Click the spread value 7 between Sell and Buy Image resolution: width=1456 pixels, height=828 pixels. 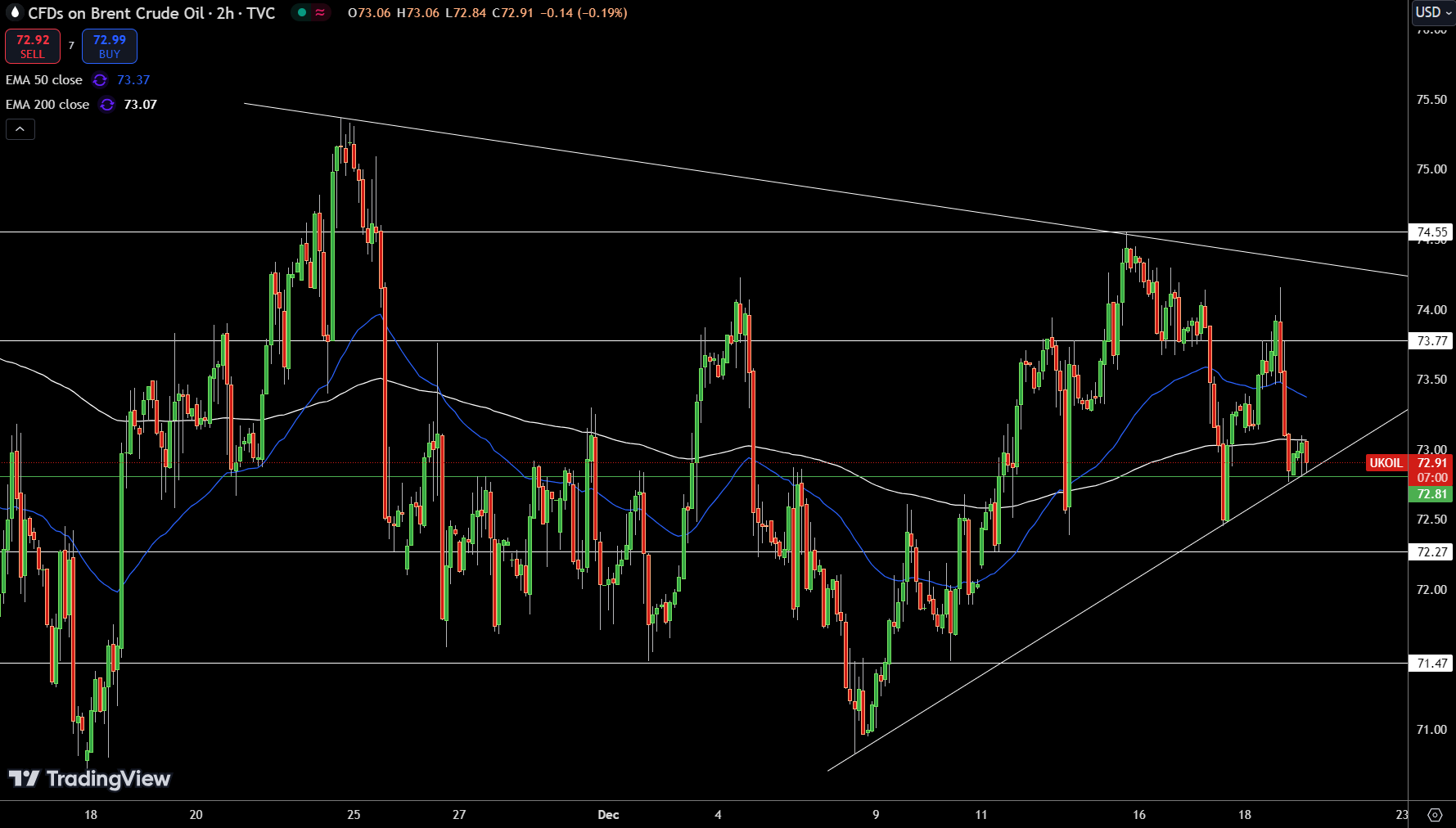coord(71,46)
